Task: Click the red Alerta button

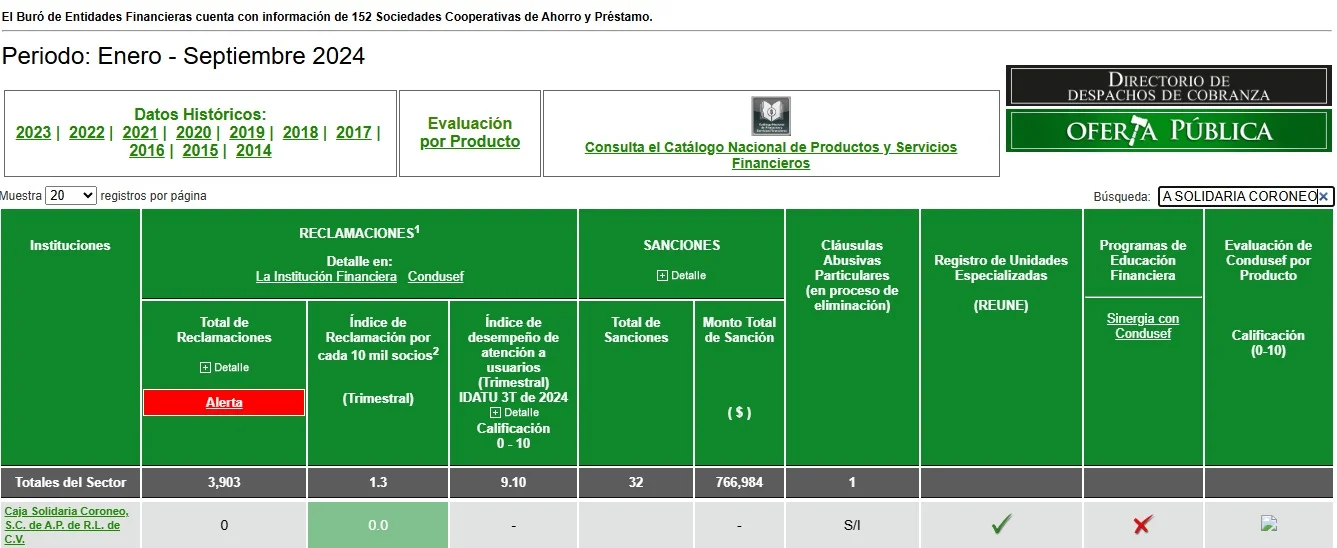Action: click(224, 402)
